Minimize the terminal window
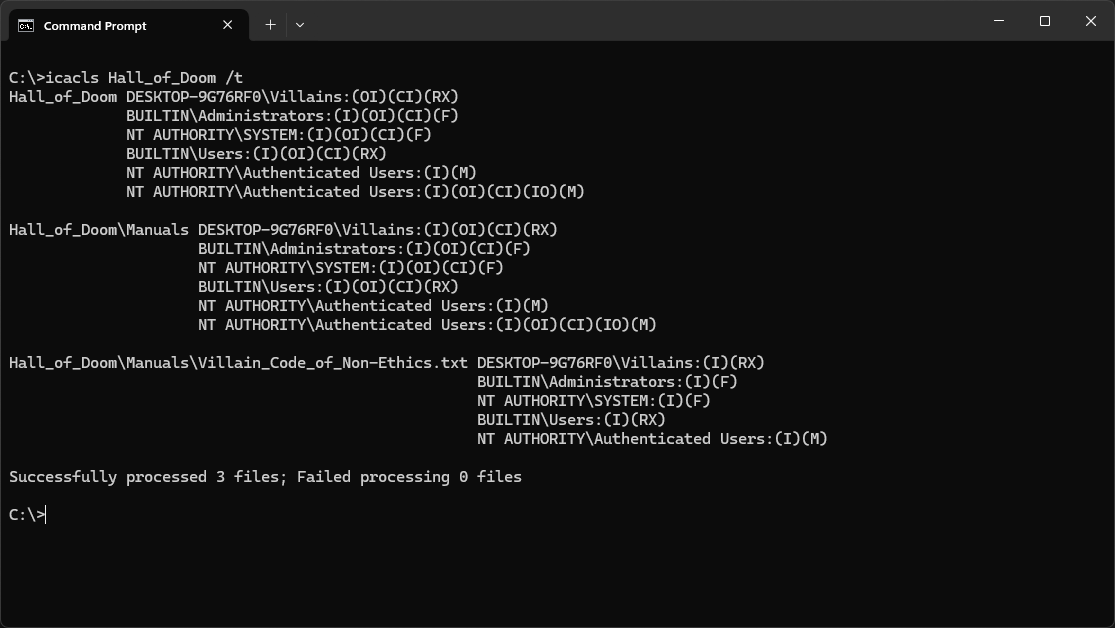Viewport: 1115px width, 628px height. (x=999, y=21)
